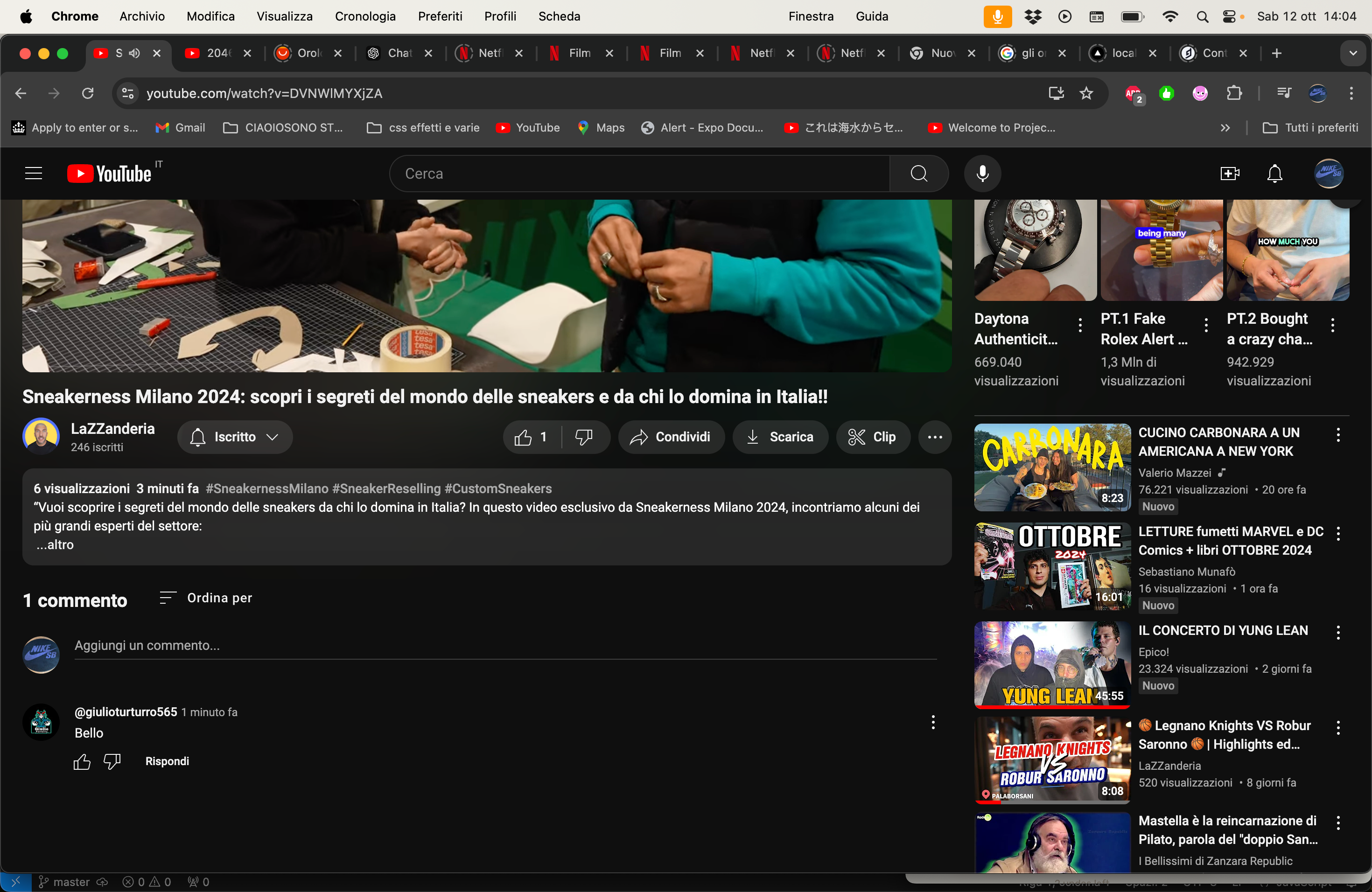1372x892 pixels.
Task: Open the Gmail bookmark
Action: [181, 127]
